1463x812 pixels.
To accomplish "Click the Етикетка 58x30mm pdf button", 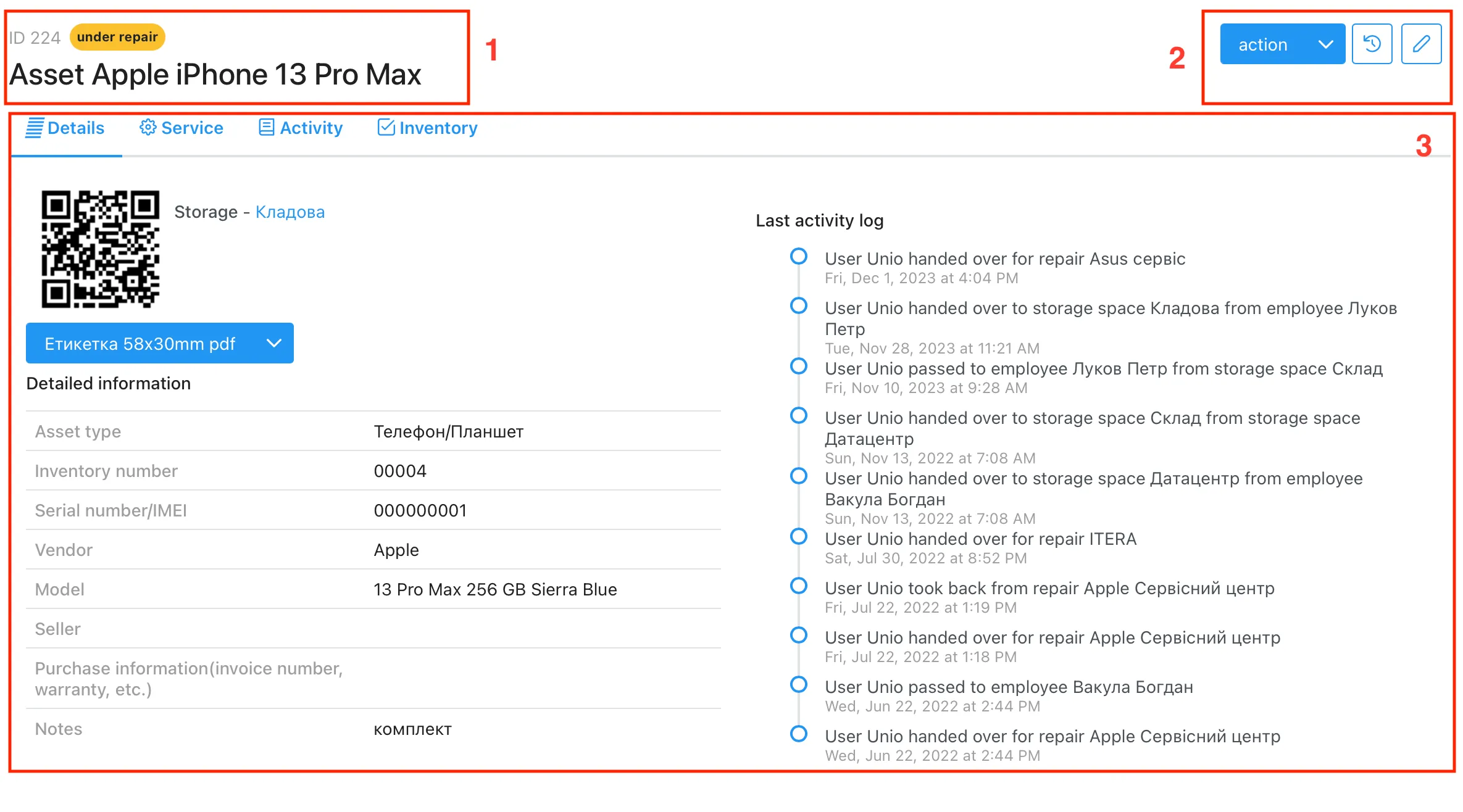I will point(140,344).
